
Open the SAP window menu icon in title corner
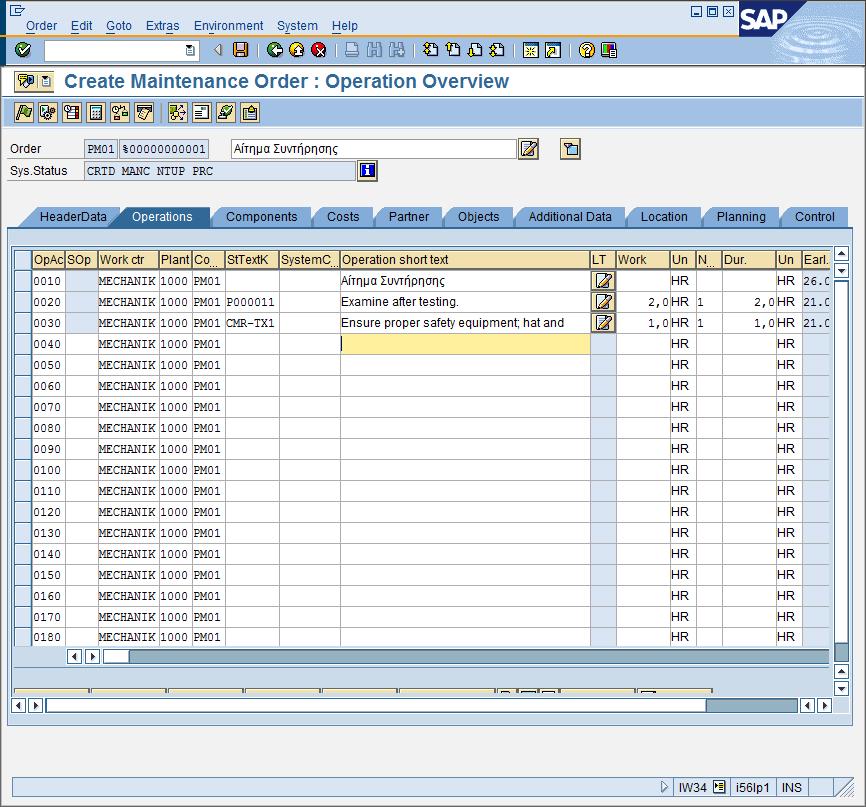(x=17, y=10)
